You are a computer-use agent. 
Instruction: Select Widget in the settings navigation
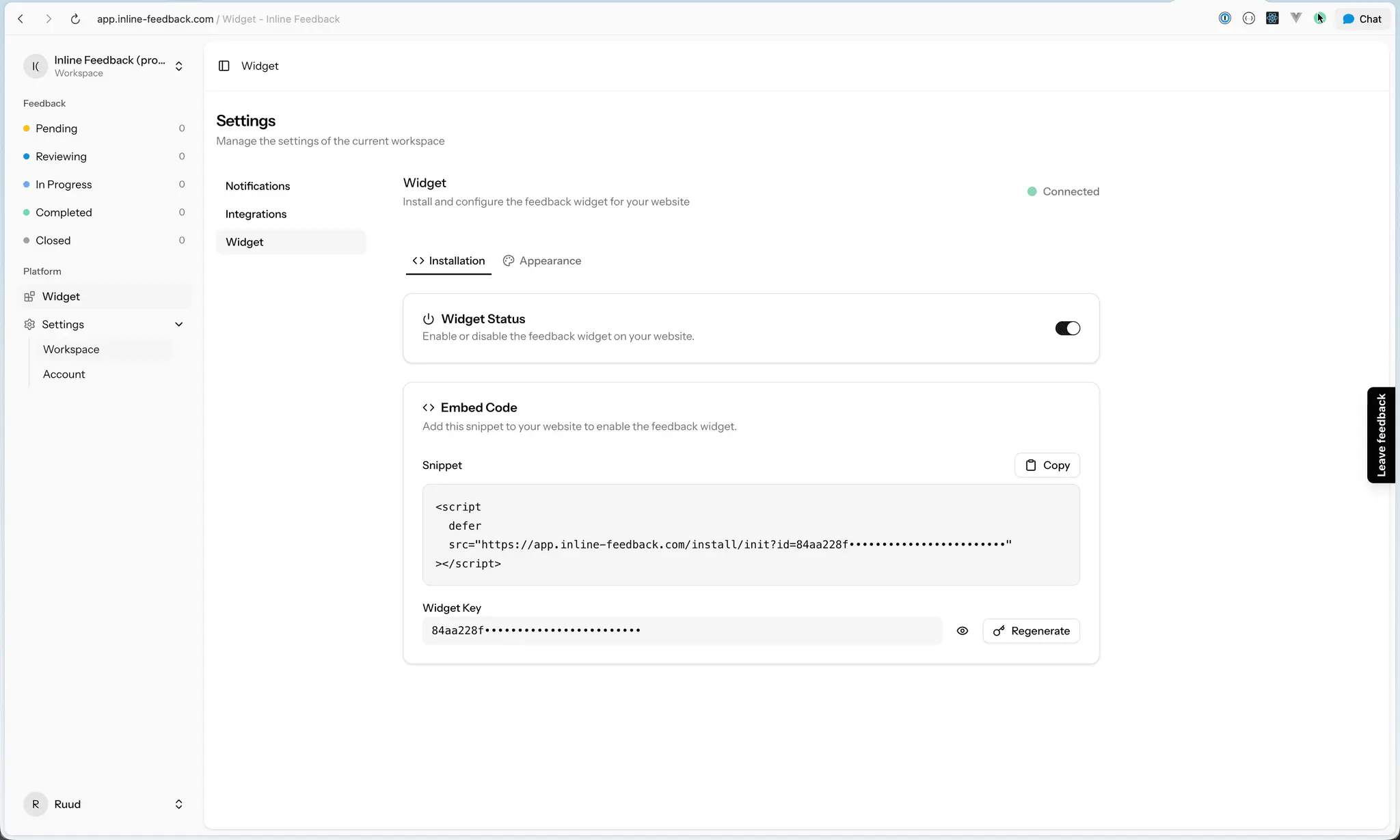(291, 242)
